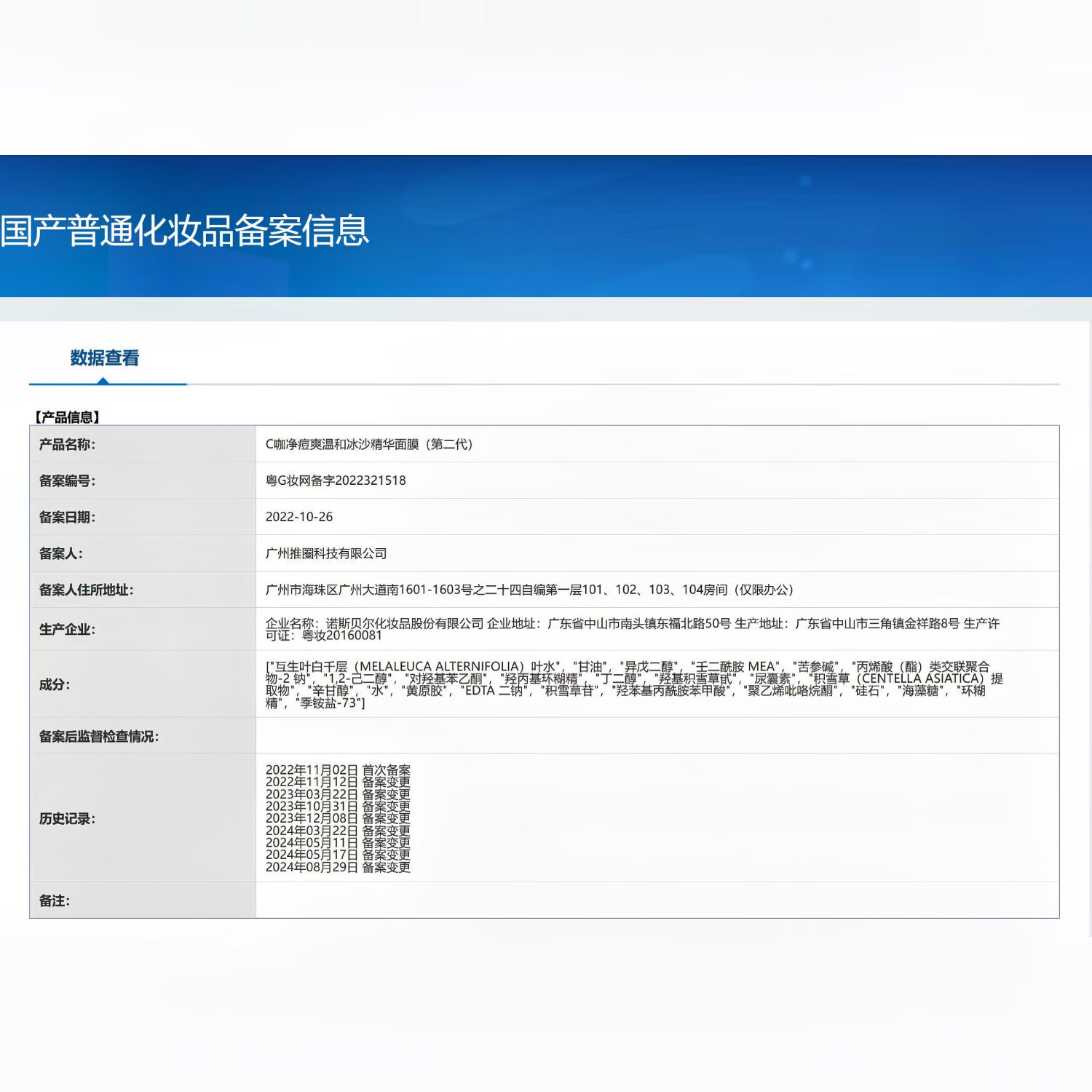Select history entry 2023年03月22日 备案变更
This screenshot has height=1092, width=1092.
point(338,793)
